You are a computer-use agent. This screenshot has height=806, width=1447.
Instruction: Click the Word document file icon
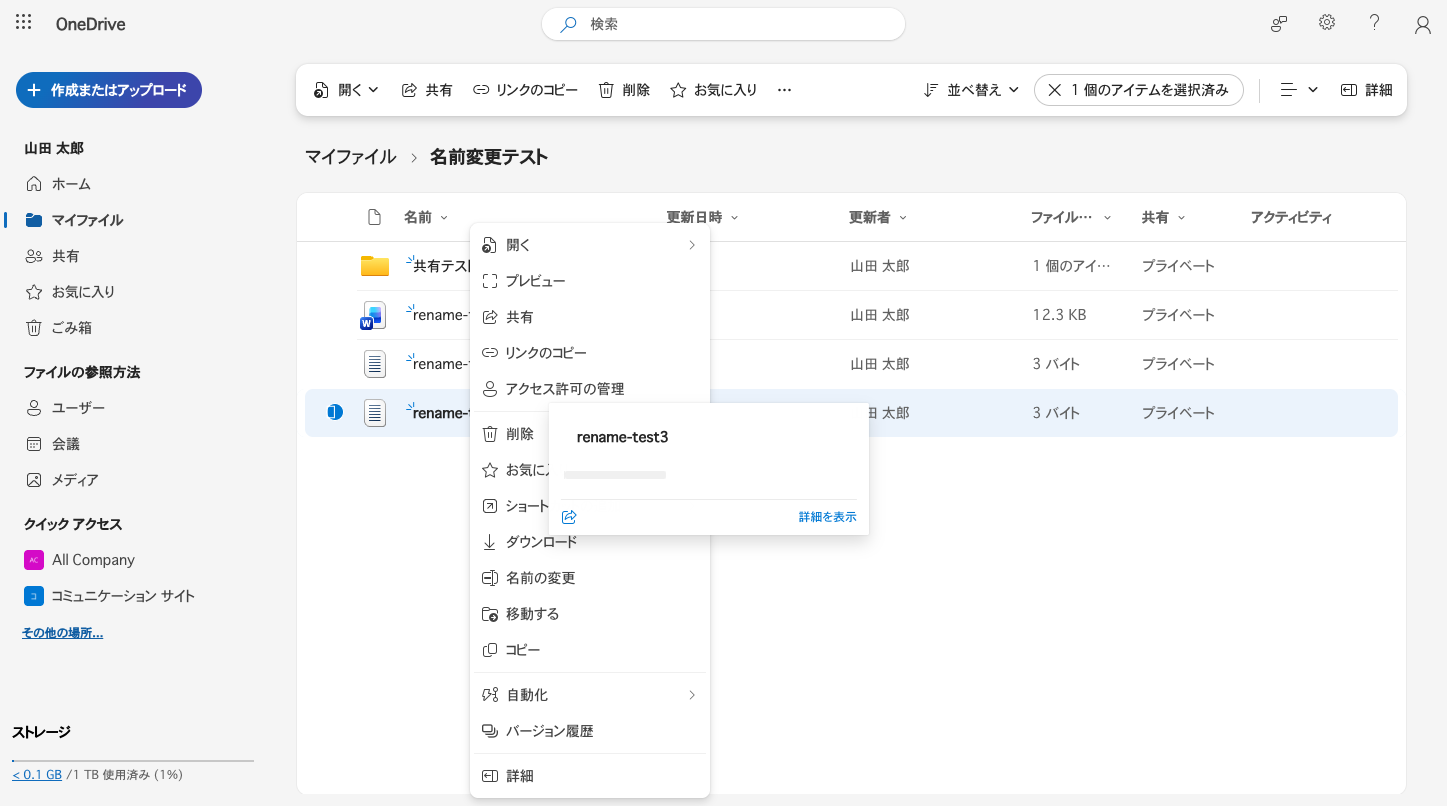click(x=373, y=315)
